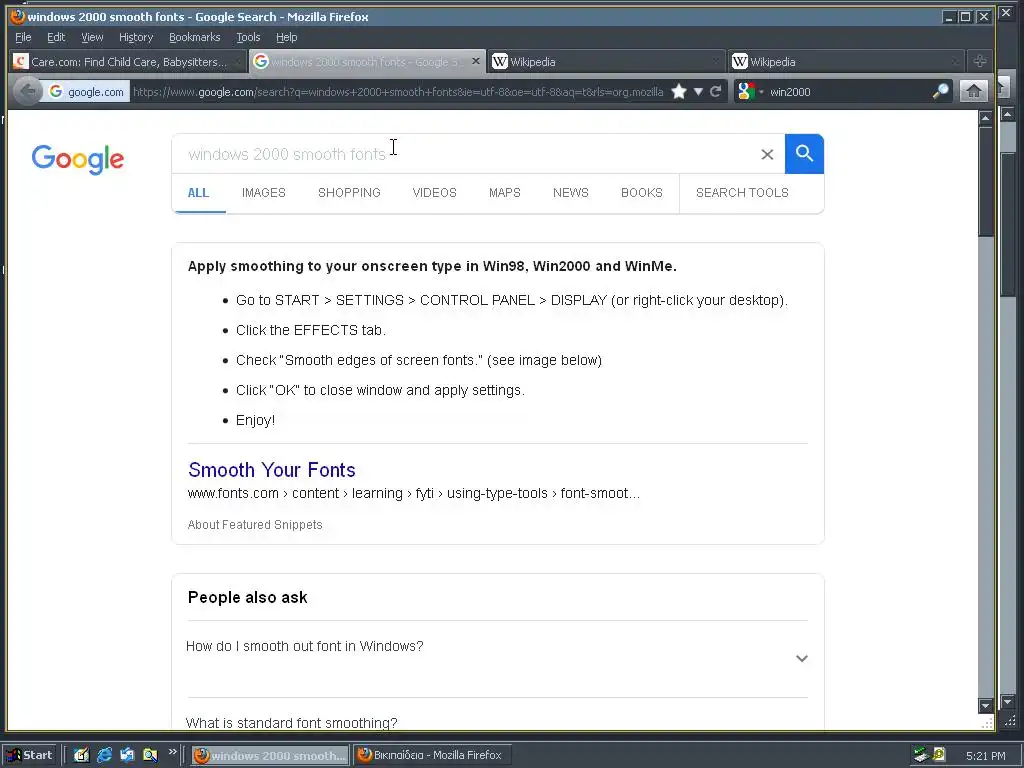Viewport: 1024px width, 768px height.
Task: Open the Tools menu
Action: click(x=248, y=37)
